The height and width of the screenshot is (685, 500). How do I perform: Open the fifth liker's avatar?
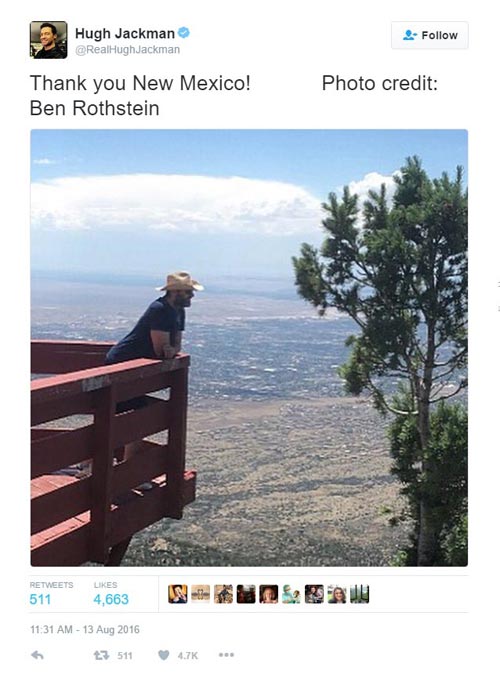(269, 594)
